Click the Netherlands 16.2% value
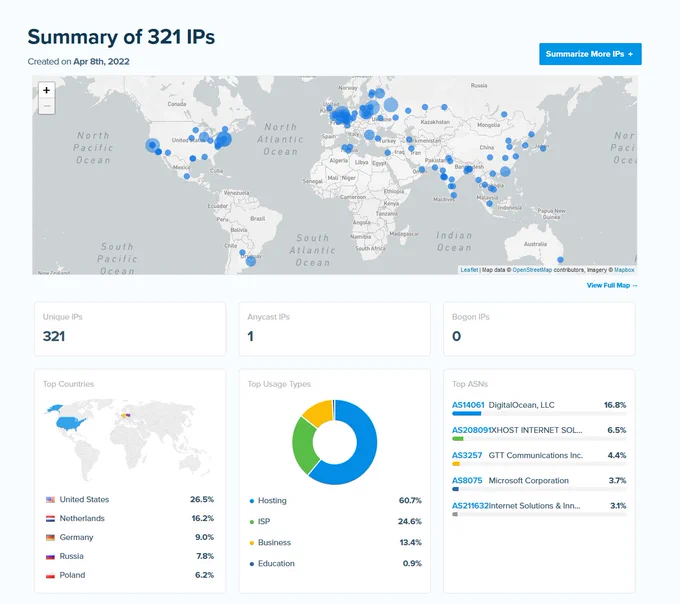Image resolution: width=680 pixels, height=604 pixels. (x=203, y=519)
